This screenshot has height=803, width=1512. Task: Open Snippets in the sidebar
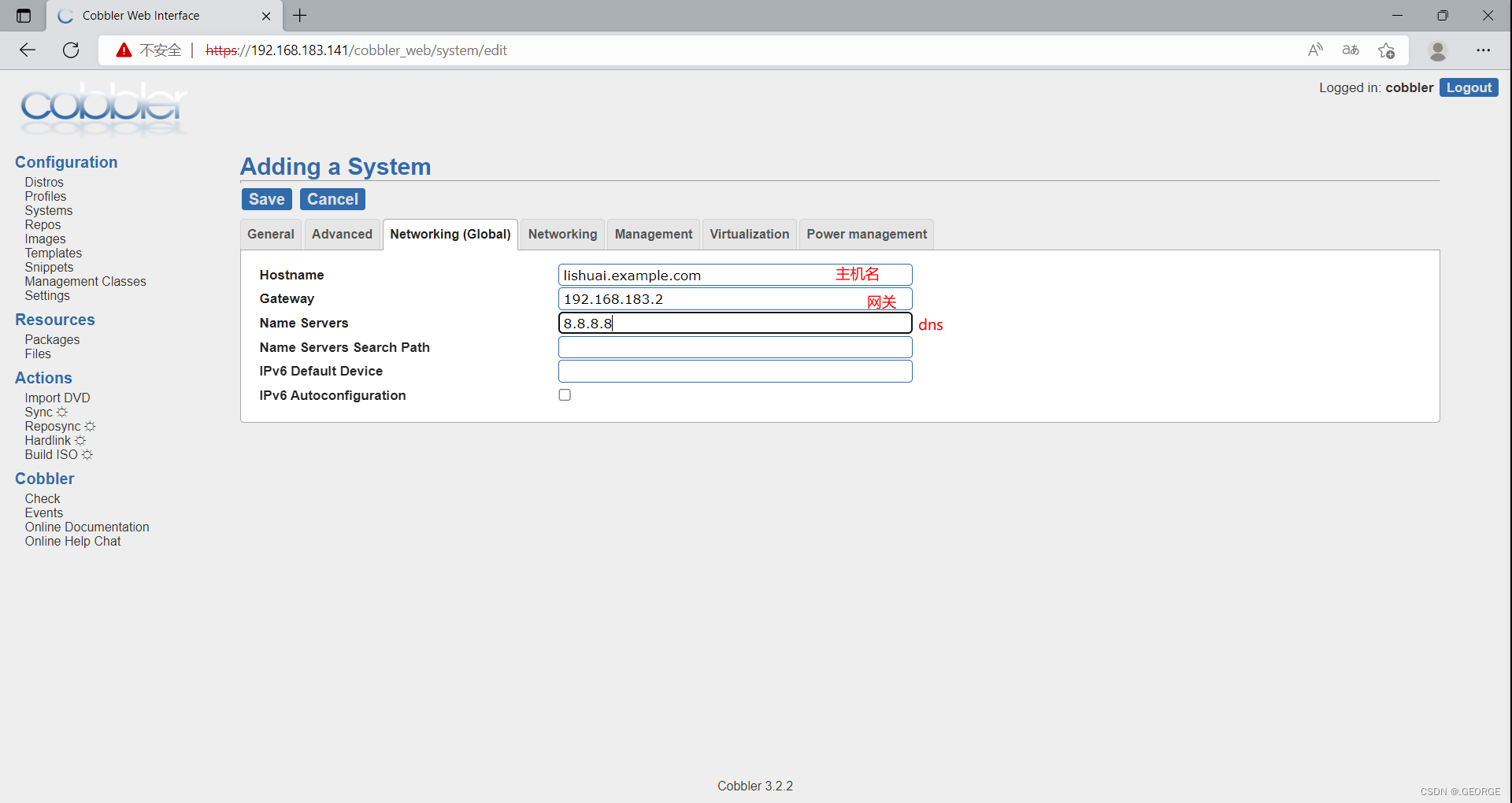49,268
